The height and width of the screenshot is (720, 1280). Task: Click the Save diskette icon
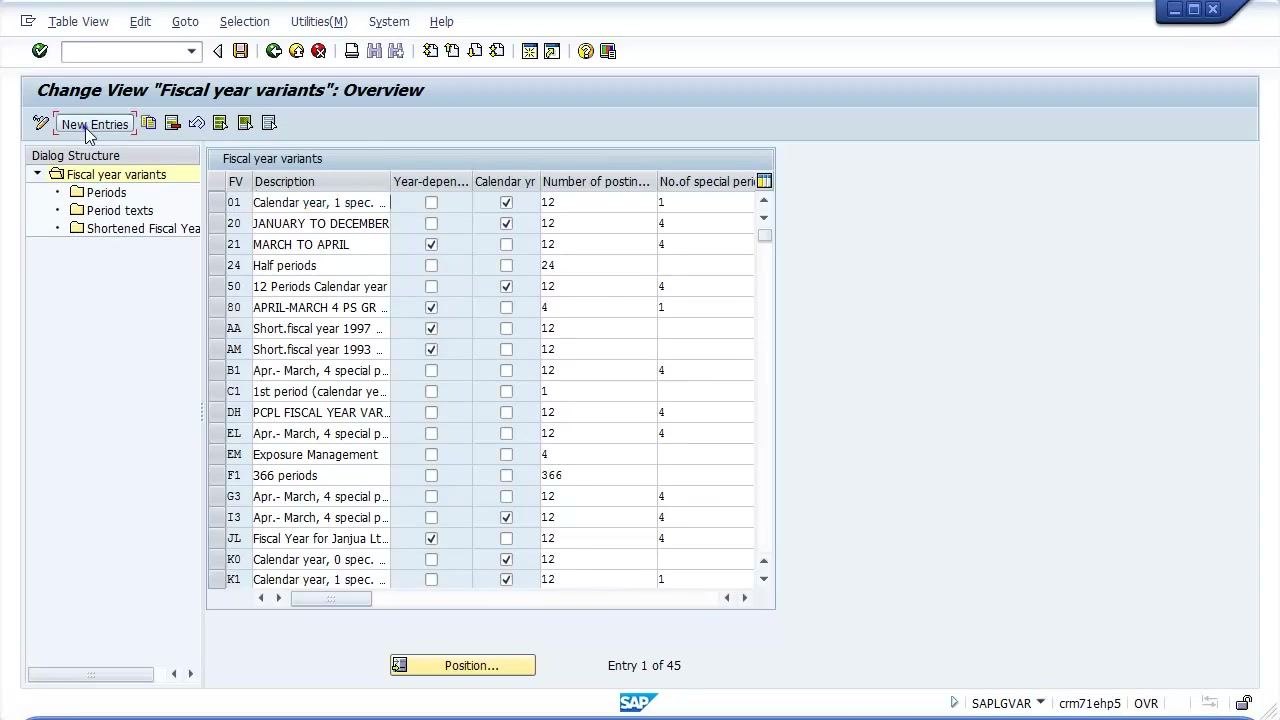pyautogui.click(x=240, y=51)
